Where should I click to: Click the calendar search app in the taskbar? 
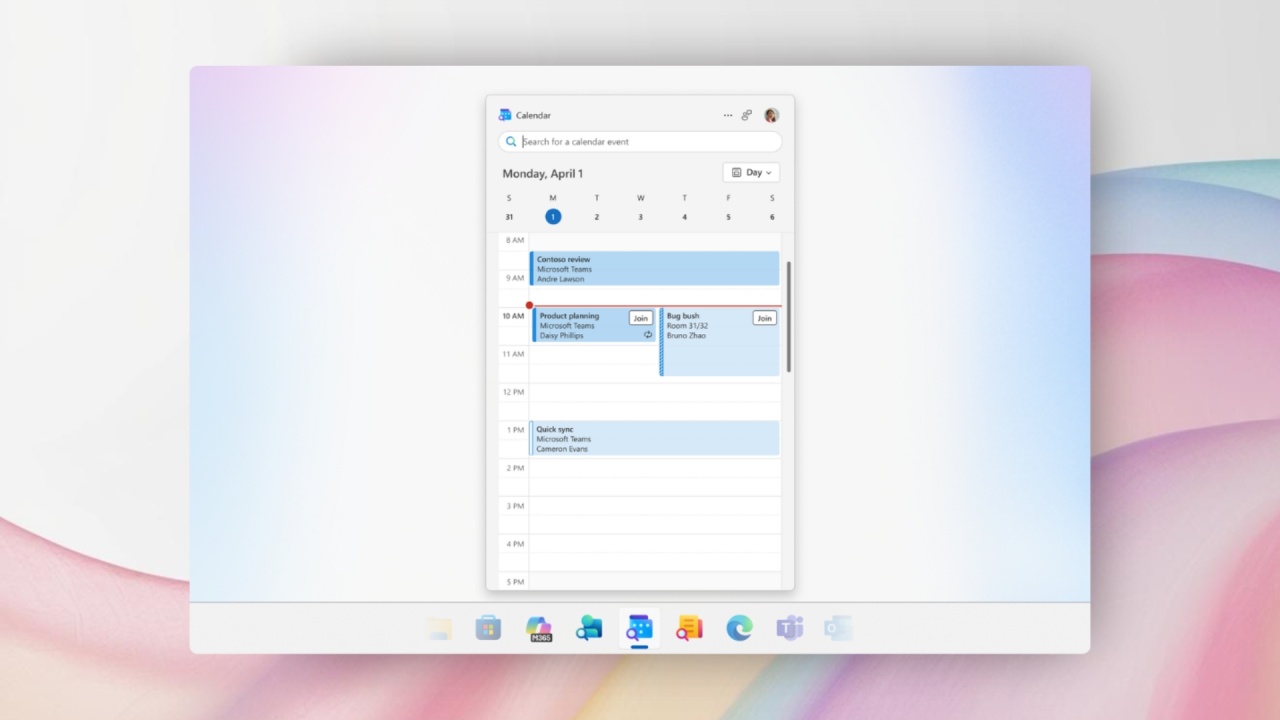pyautogui.click(x=639, y=628)
